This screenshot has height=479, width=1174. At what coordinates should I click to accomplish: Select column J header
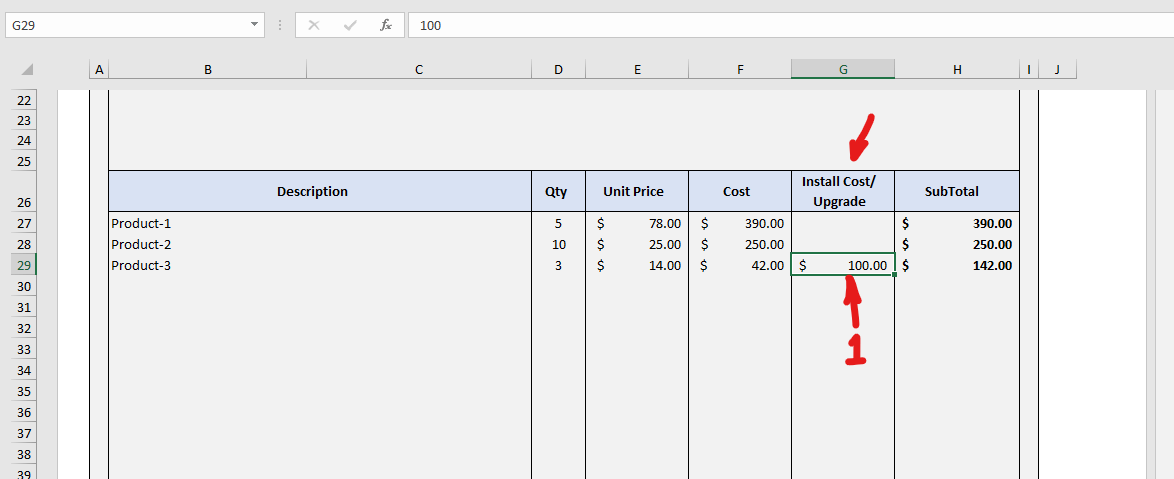coord(1057,70)
